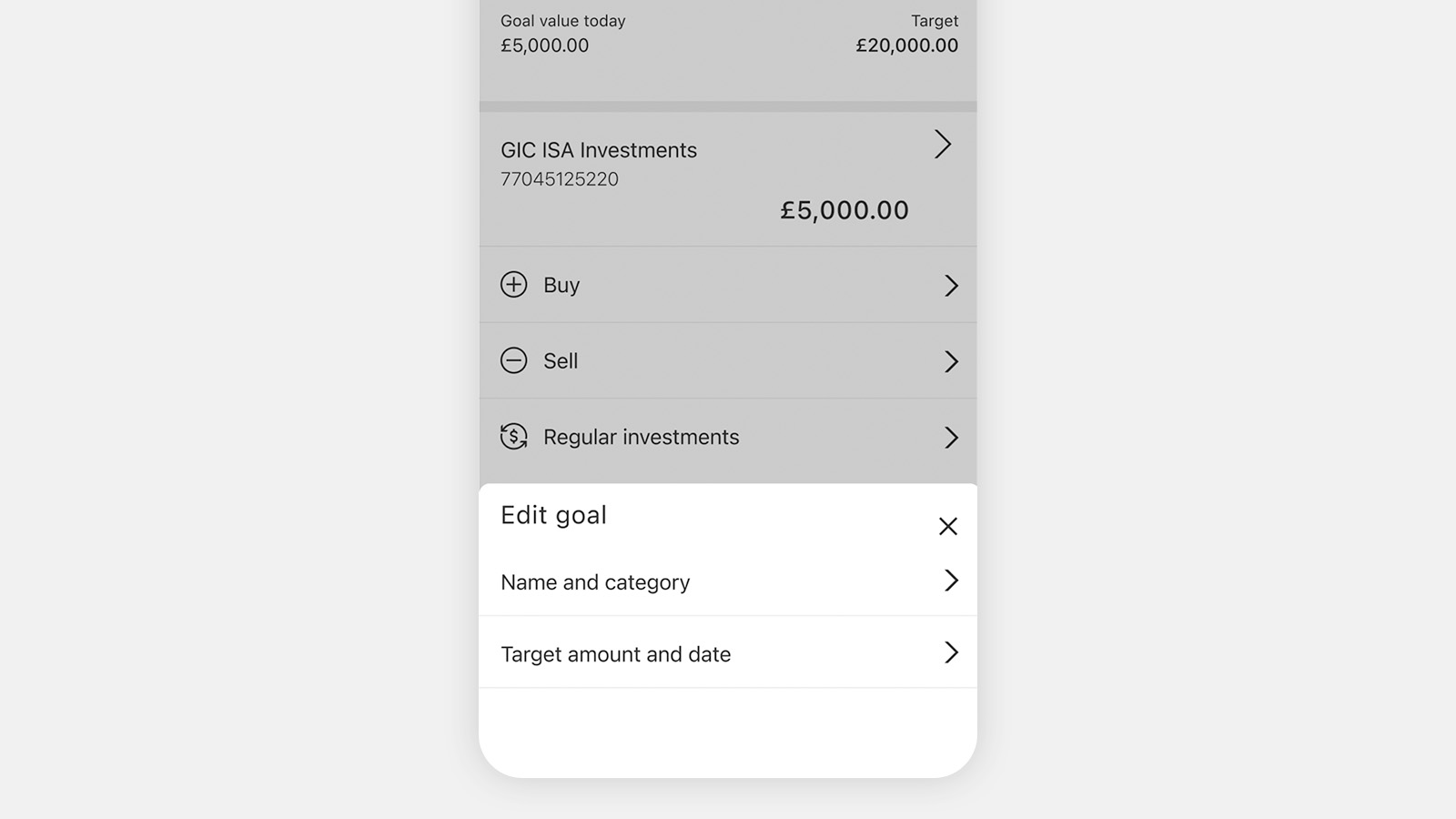Tap the £5,000.00 account balance

844,210
